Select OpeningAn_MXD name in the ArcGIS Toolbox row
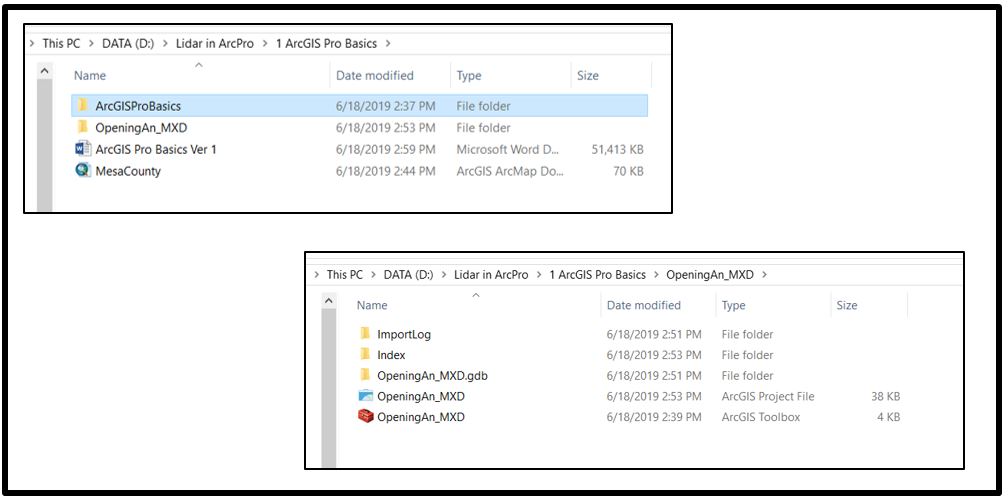 click(x=420, y=417)
